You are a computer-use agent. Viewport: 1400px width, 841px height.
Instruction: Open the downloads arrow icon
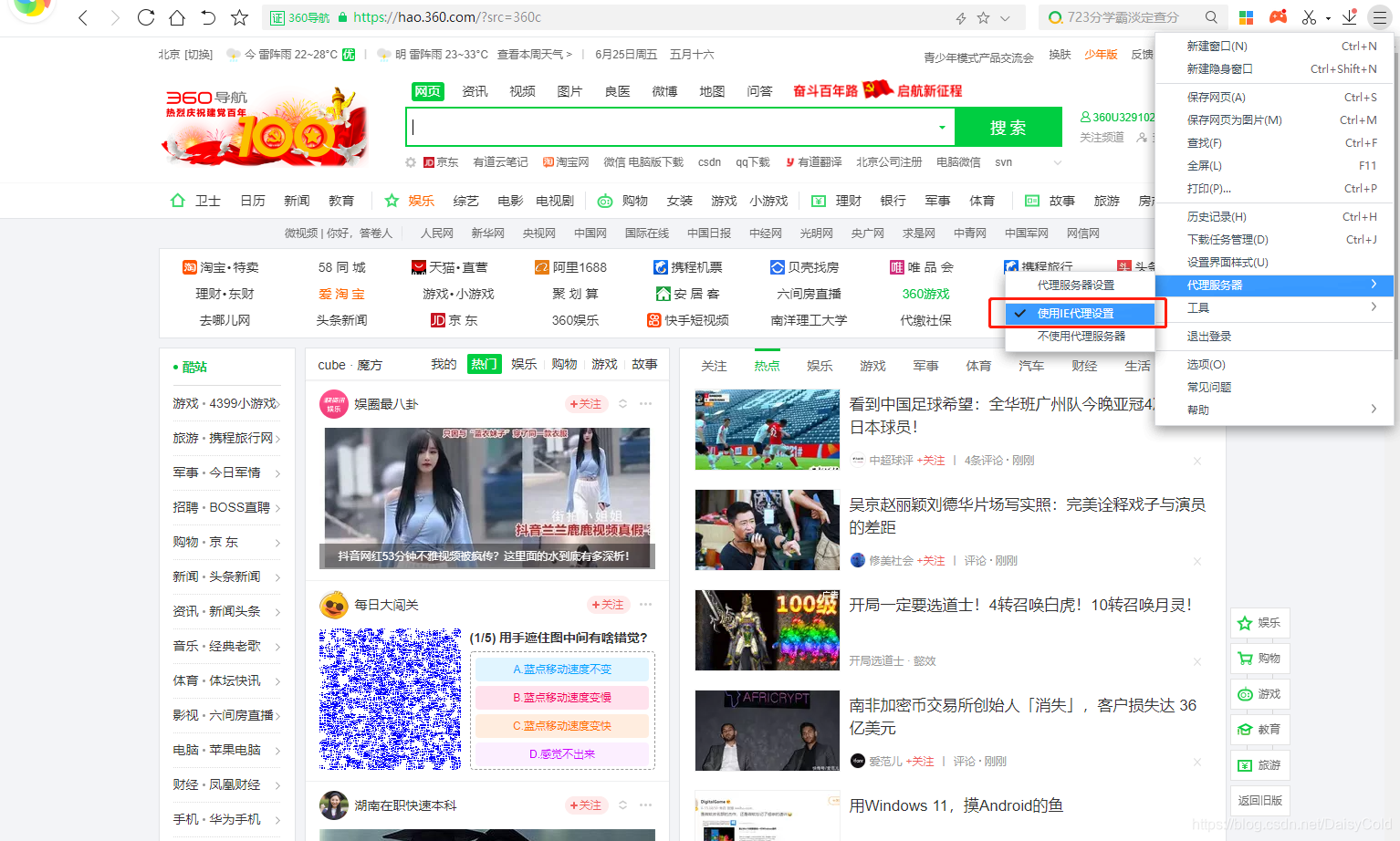[x=1349, y=17]
